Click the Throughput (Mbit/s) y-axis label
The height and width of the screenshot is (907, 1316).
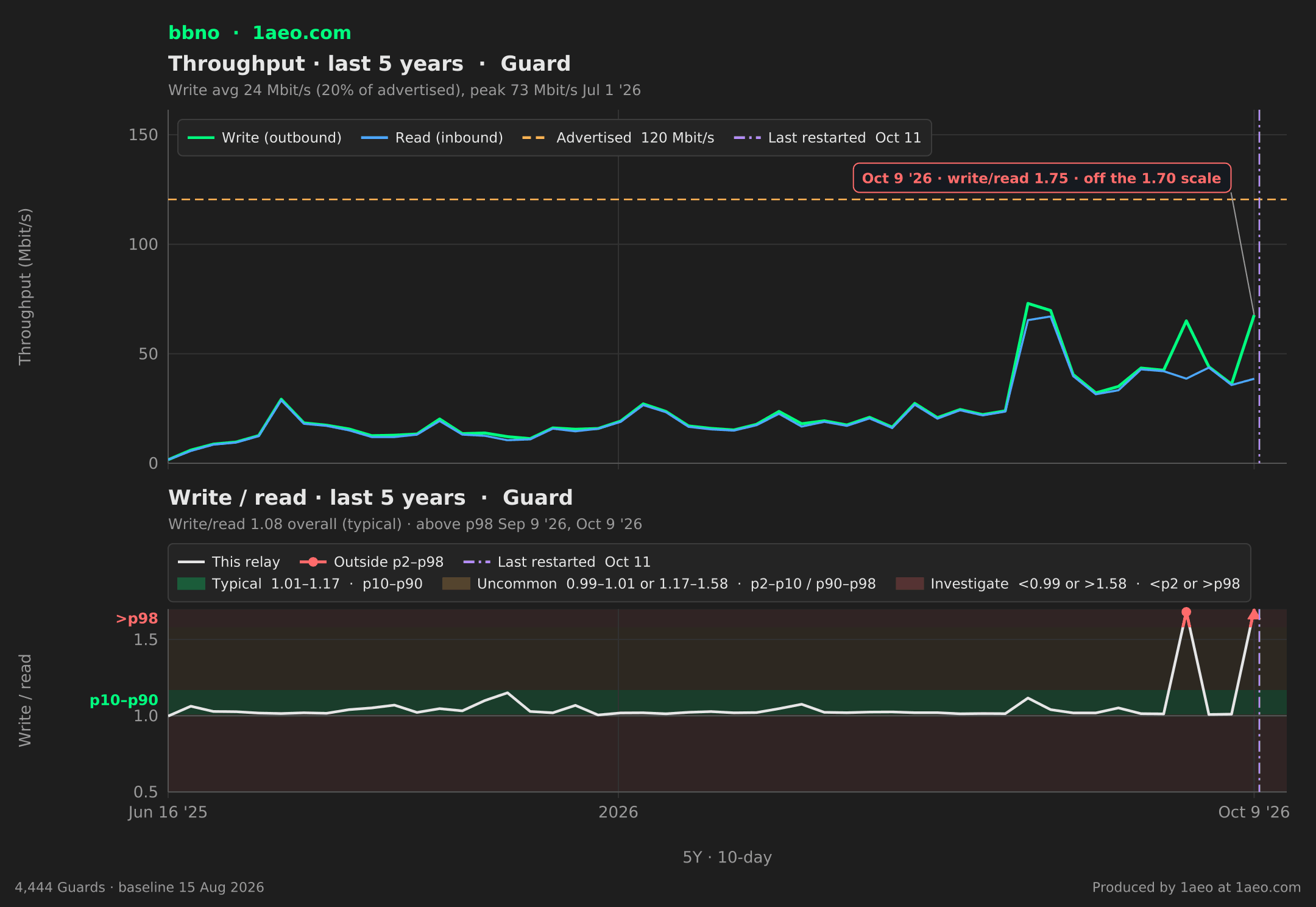25,286
